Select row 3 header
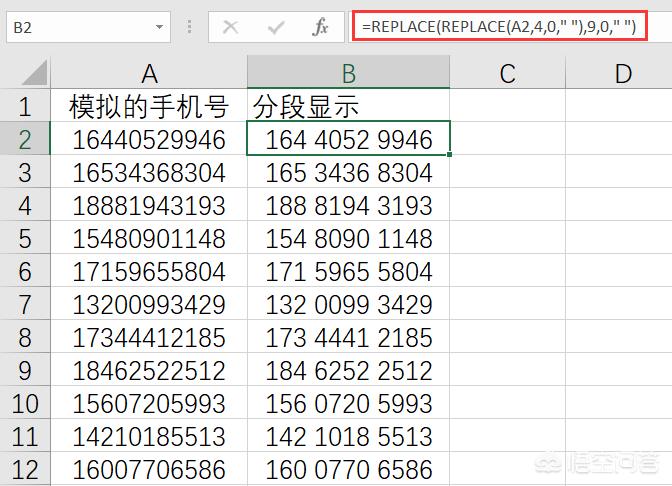Image resolution: width=672 pixels, height=486 pixels. point(25,171)
